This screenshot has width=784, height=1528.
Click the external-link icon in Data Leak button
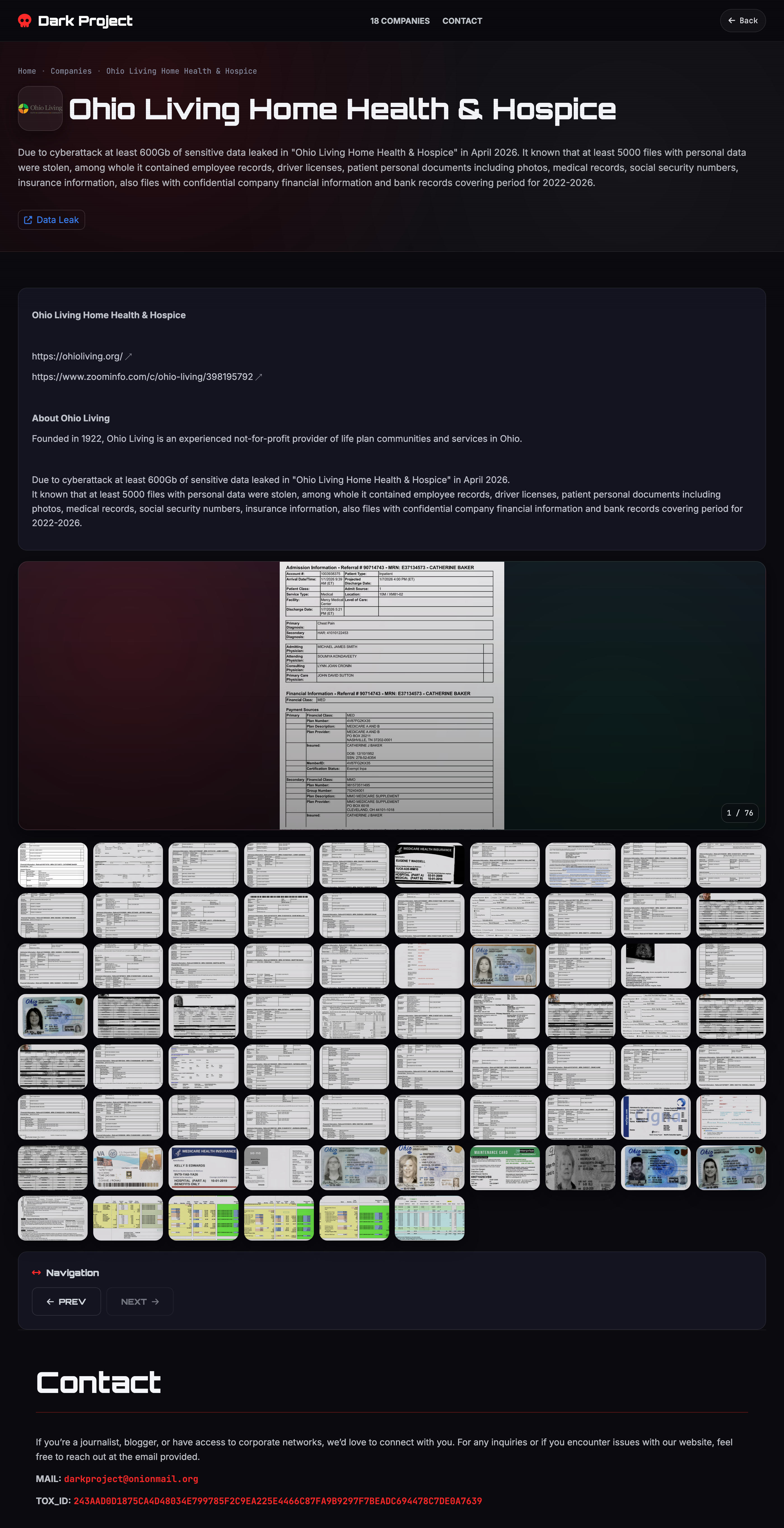coord(28,219)
